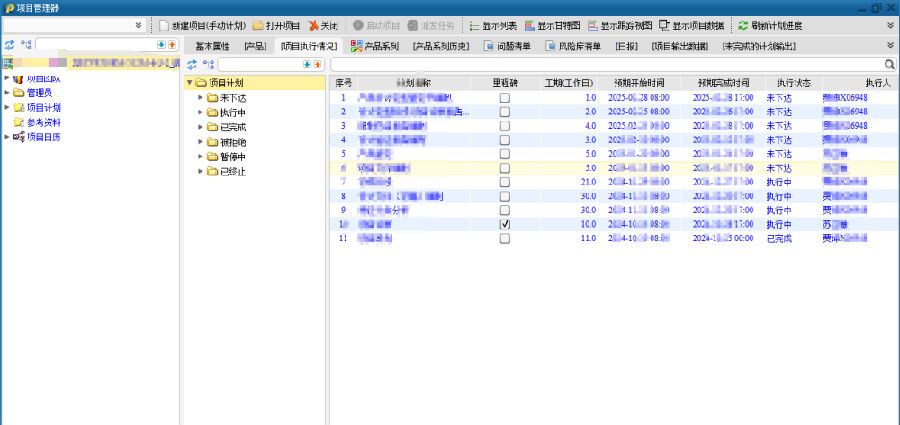Toggle milestone checkbox for row 11

pos(505,239)
